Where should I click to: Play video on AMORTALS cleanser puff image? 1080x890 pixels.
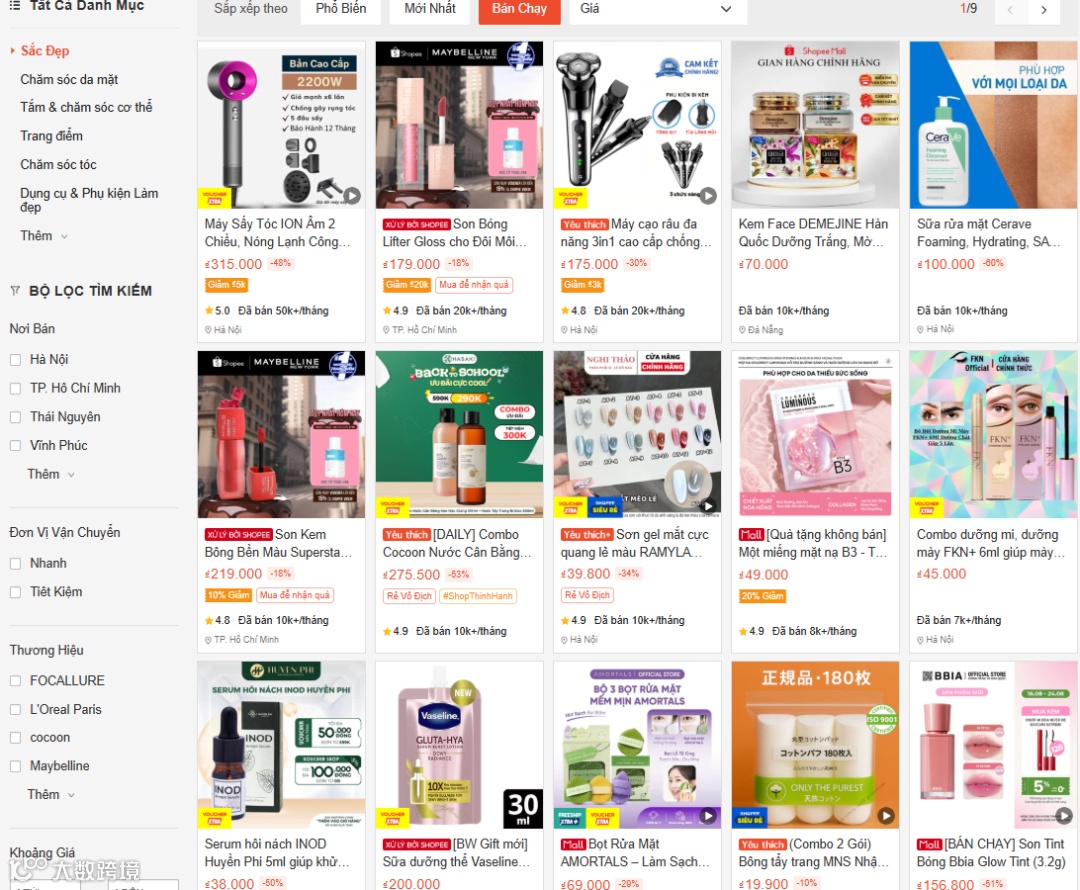[x=707, y=816]
